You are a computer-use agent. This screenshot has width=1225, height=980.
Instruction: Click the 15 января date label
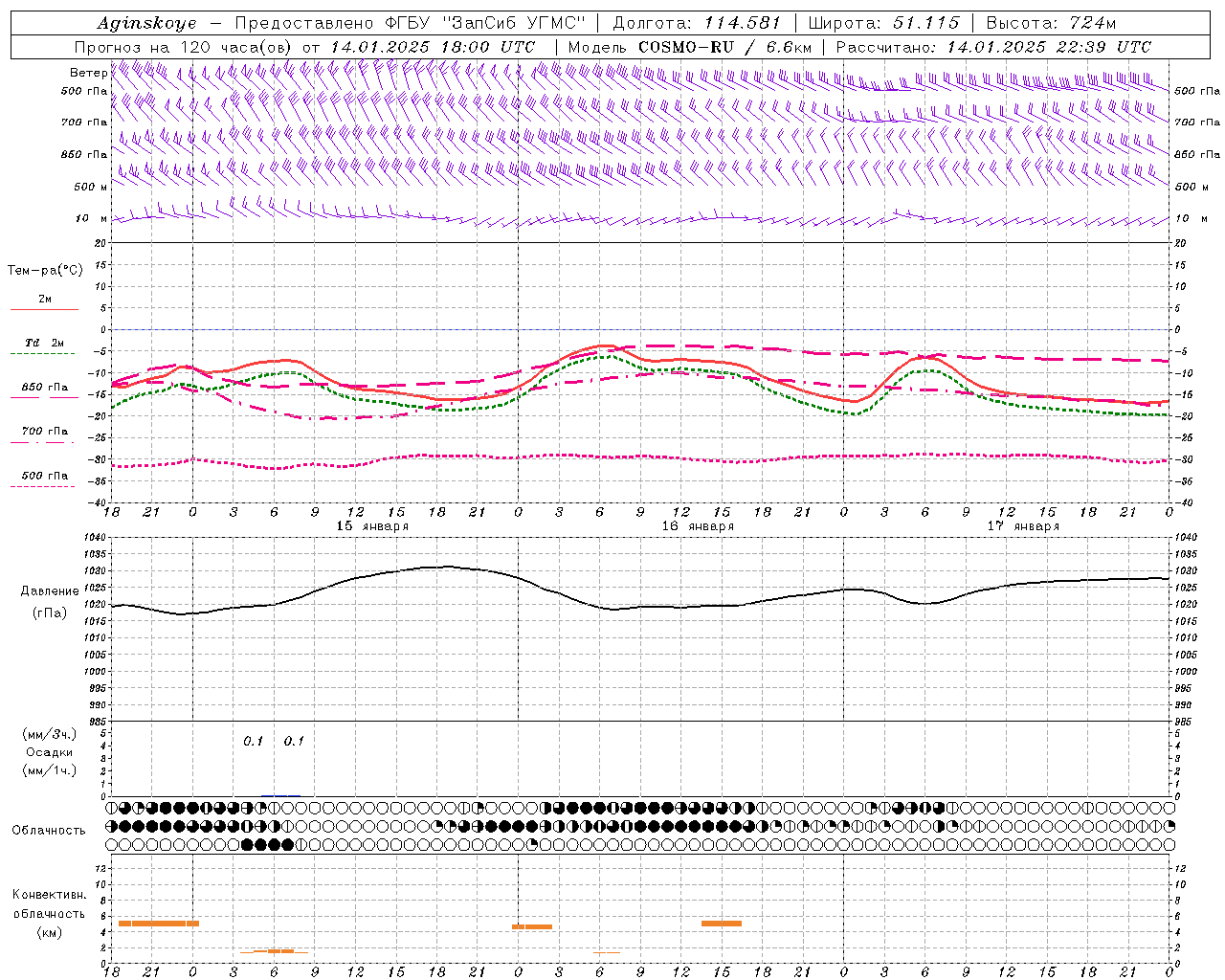coord(372,526)
